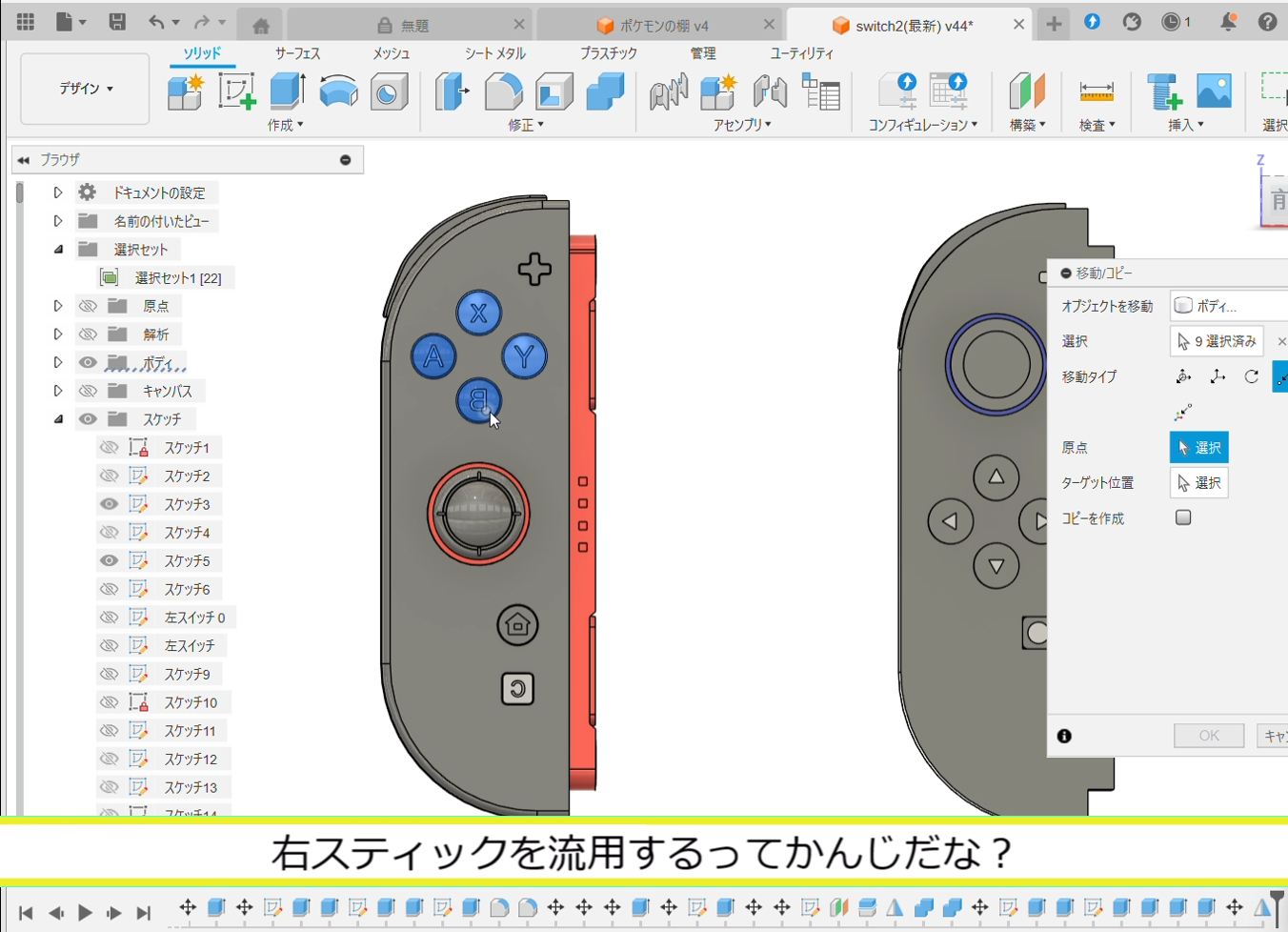This screenshot has width=1288, height=932.
Task: Hide the スケッチ3 sketch via eye icon
Action: coord(110,504)
